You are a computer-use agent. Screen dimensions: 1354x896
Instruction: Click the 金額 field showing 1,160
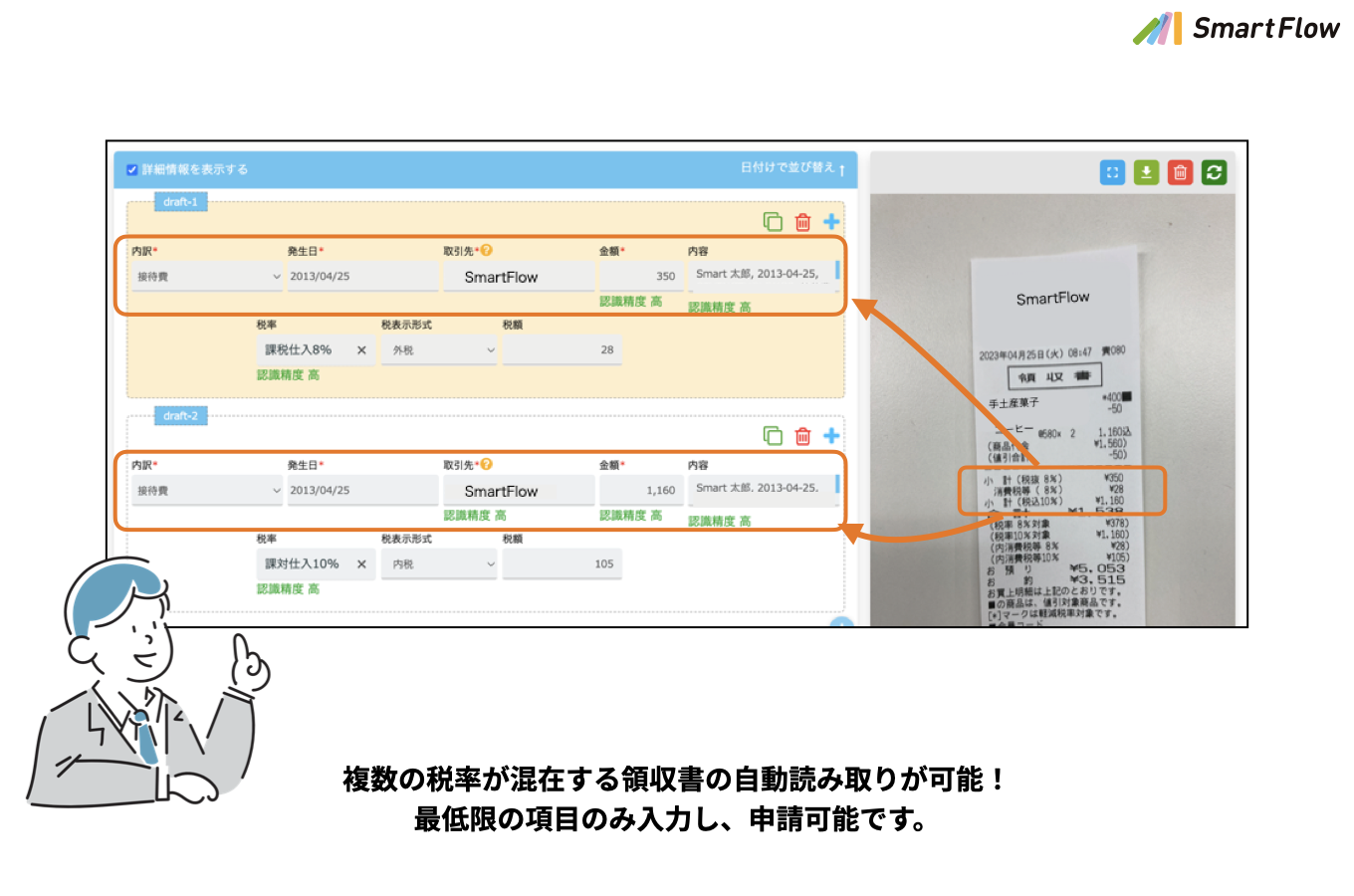tap(641, 491)
